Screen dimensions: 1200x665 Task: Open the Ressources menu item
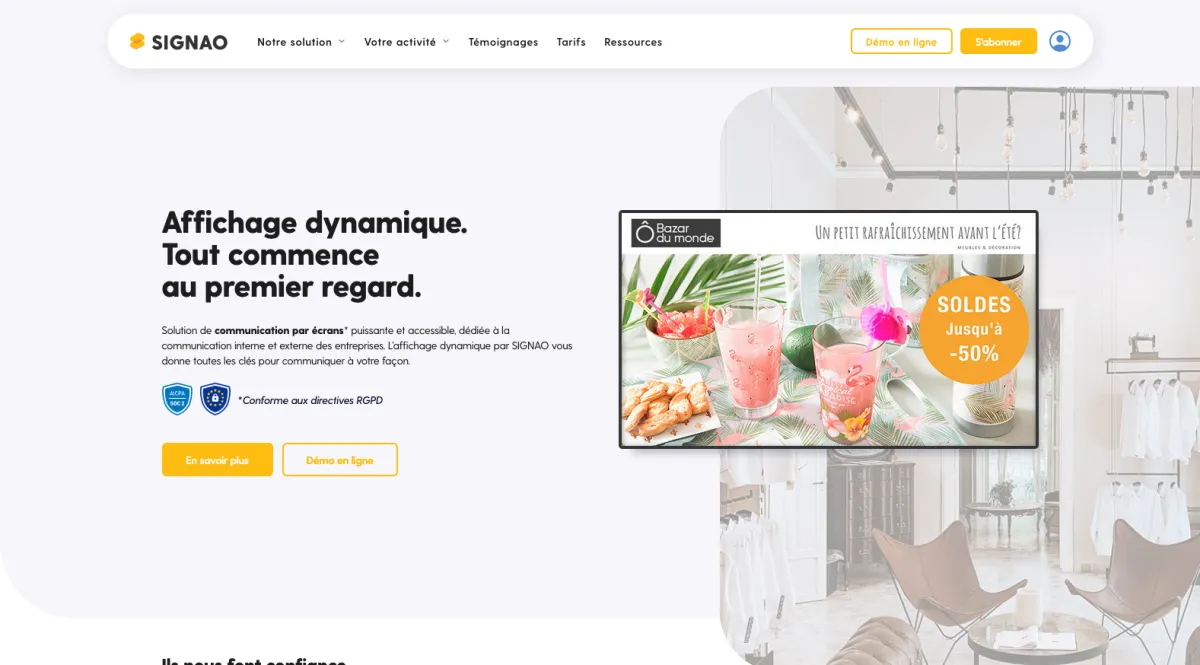[633, 42]
